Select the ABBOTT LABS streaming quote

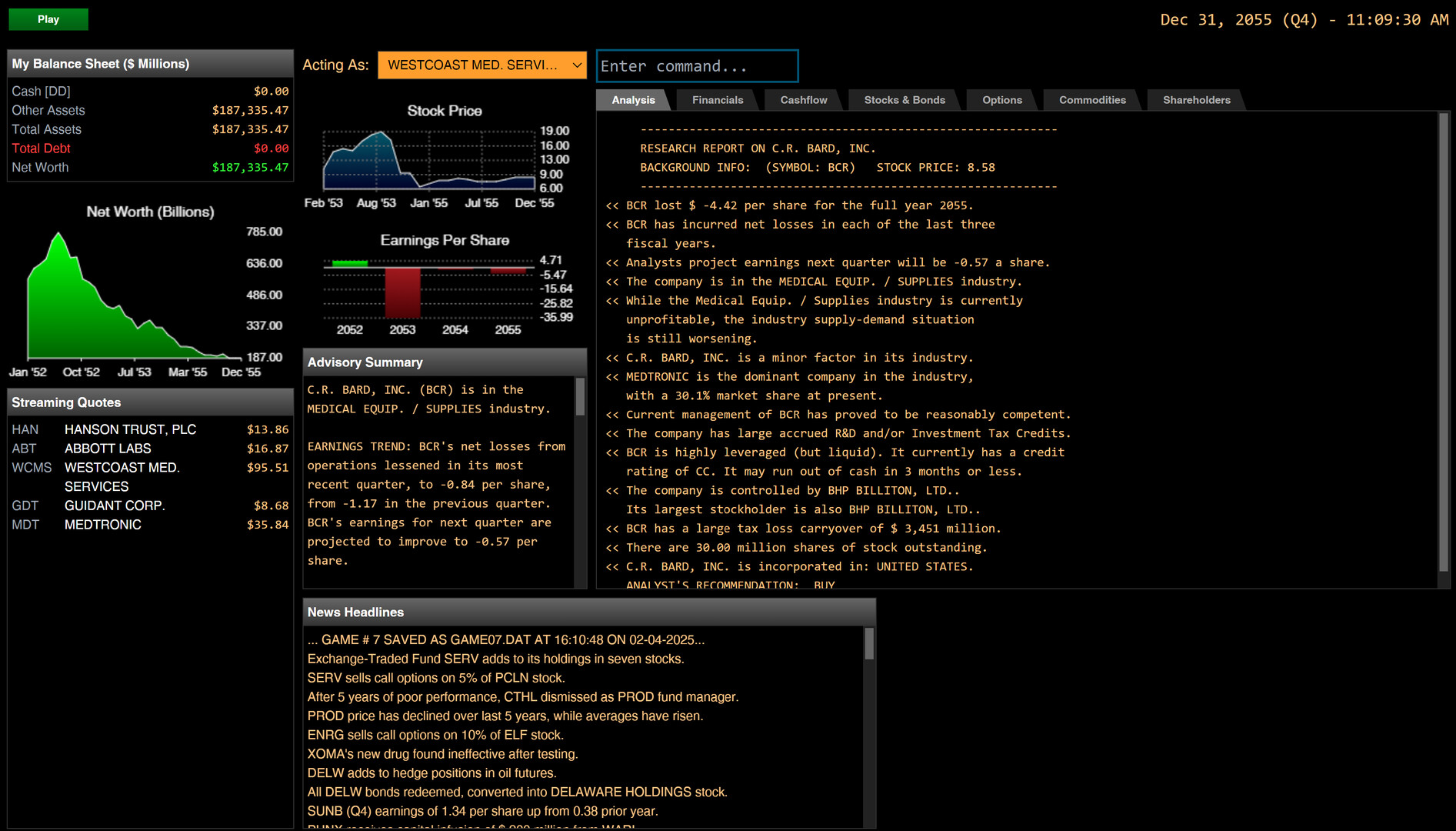150,449
